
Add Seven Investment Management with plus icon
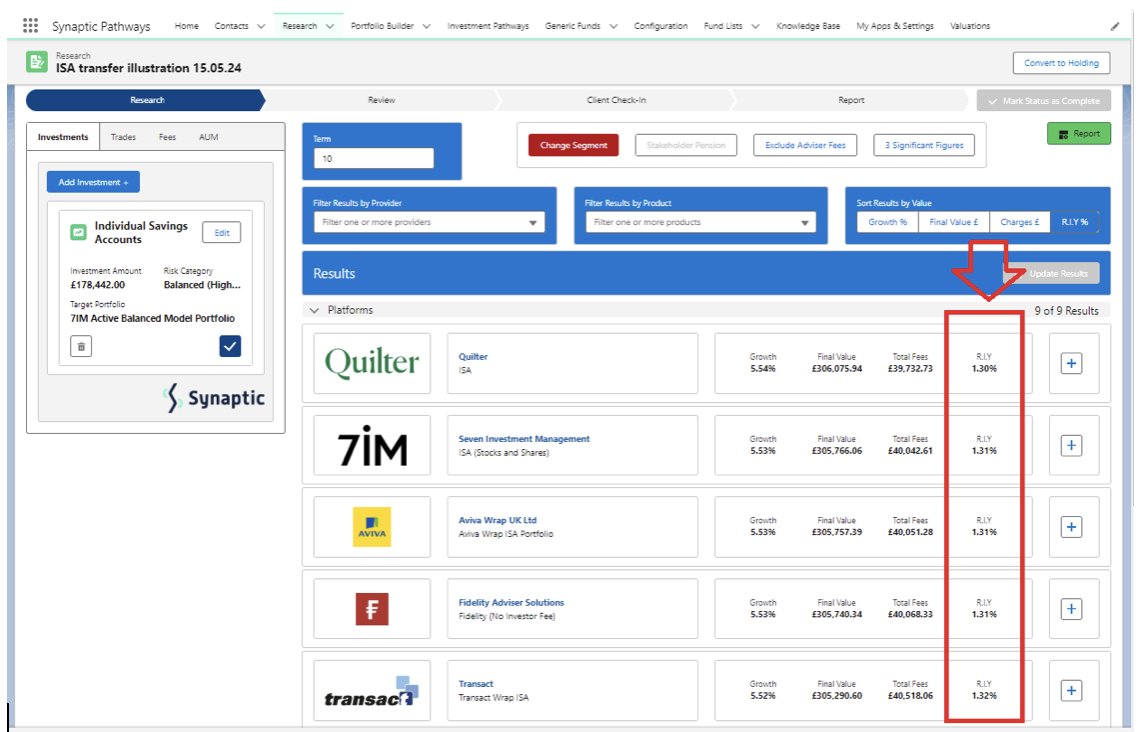(x=1071, y=445)
